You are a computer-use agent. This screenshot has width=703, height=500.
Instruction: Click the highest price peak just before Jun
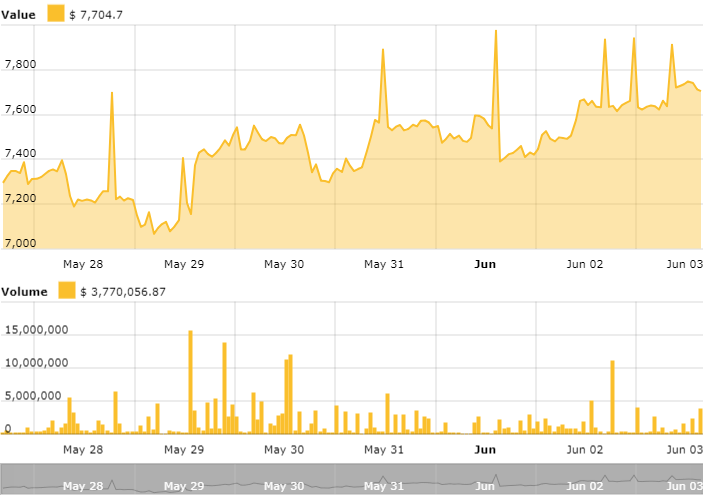click(496, 31)
